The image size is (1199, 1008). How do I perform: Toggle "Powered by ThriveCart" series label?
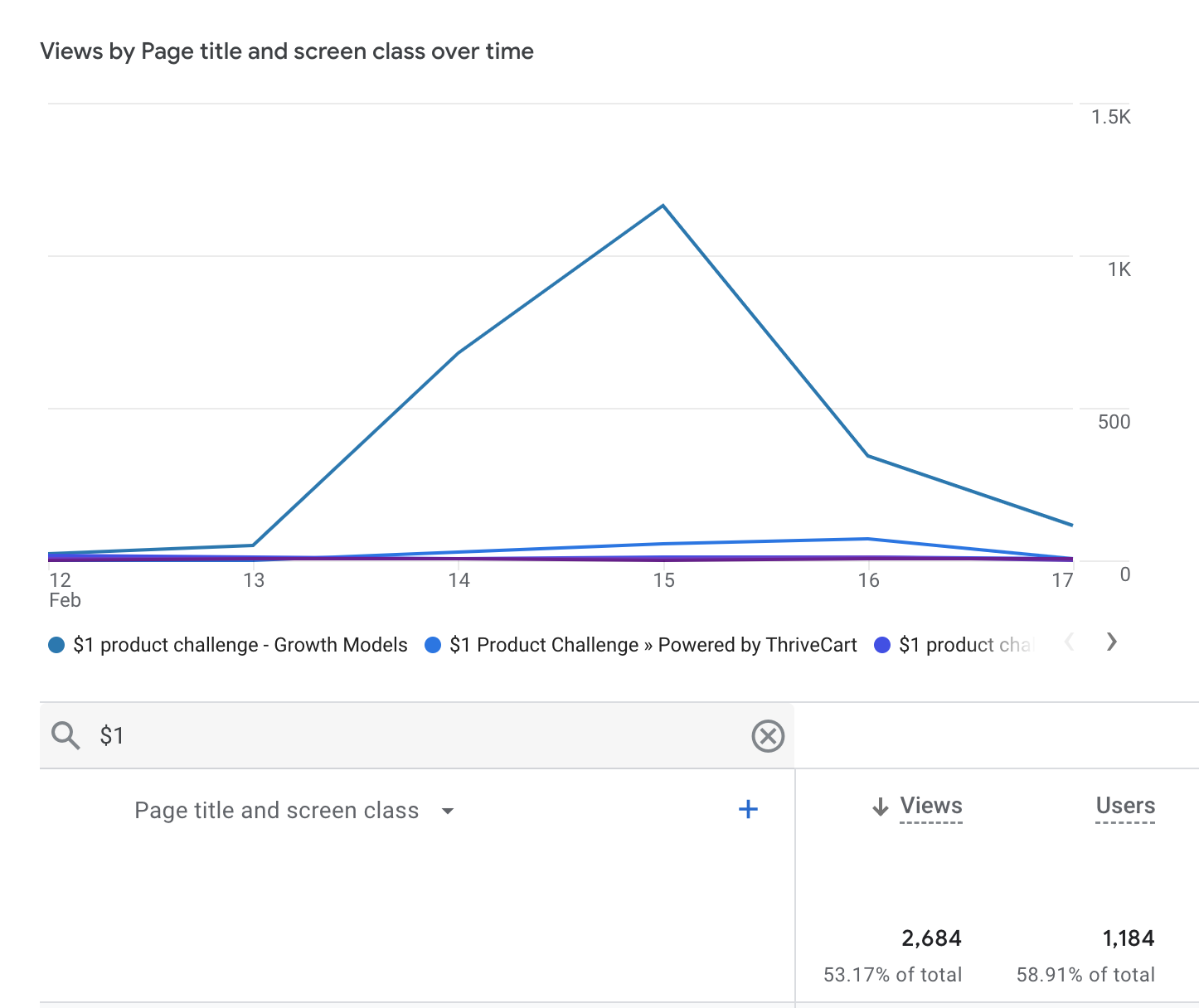(x=653, y=645)
